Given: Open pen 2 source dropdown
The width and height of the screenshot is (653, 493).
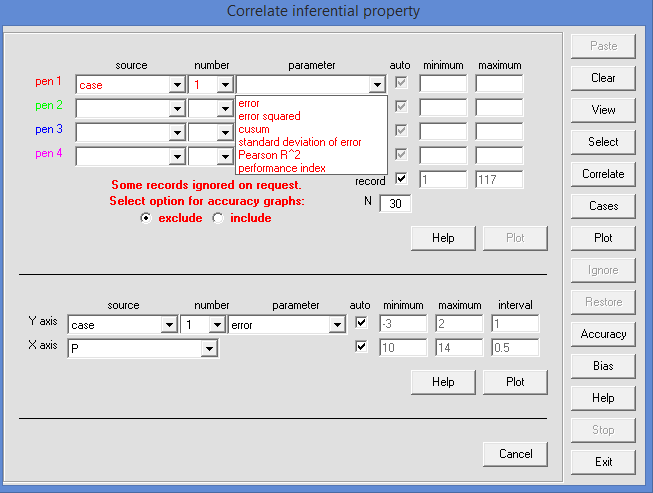Looking at the screenshot, I should point(176,108).
